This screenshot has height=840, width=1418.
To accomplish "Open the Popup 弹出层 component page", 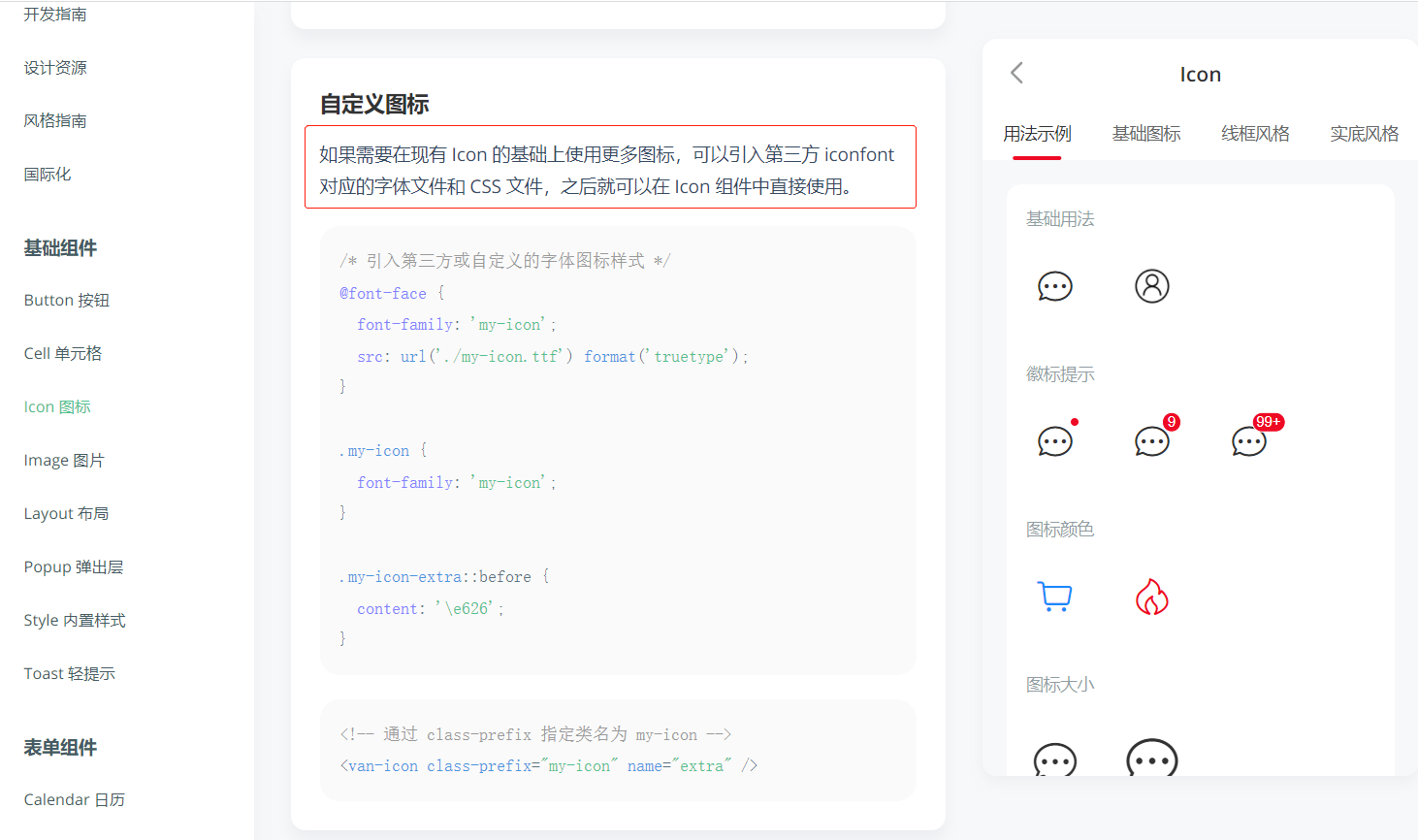I will click(x=74, y=567).
